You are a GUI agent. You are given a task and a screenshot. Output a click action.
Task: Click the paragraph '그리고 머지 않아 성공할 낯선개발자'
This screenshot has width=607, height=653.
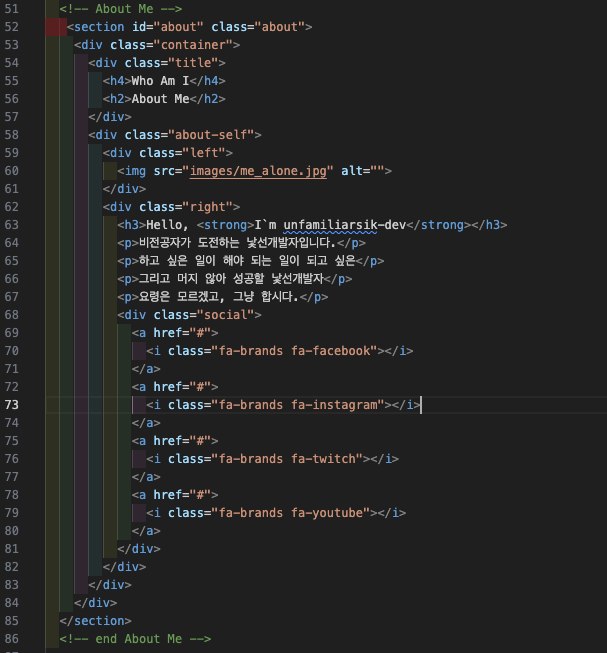(x=231, y=279)
